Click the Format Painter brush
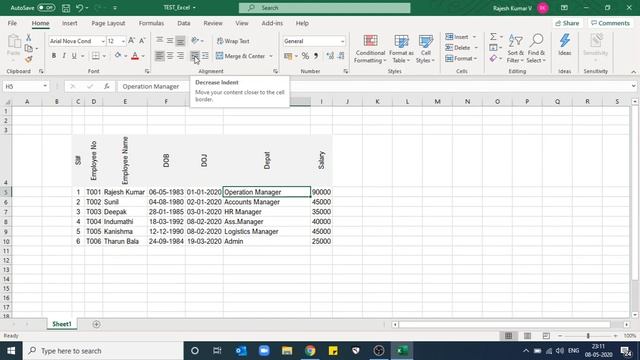Screen dimensions: 640x360 (29, 60)
